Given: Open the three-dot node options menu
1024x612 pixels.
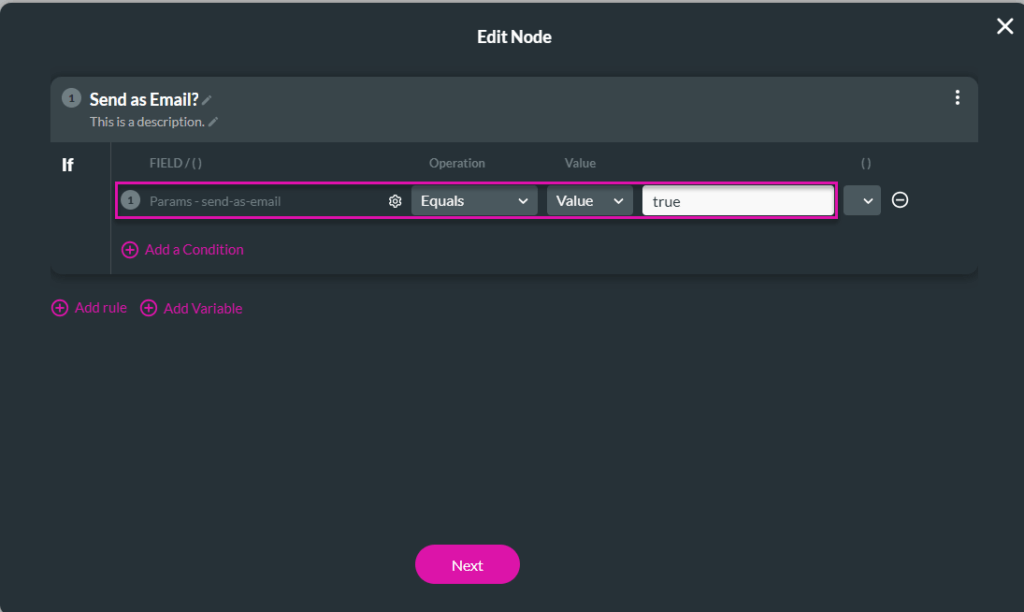Looking at the screenshot, I should click(x=957, y=97).
